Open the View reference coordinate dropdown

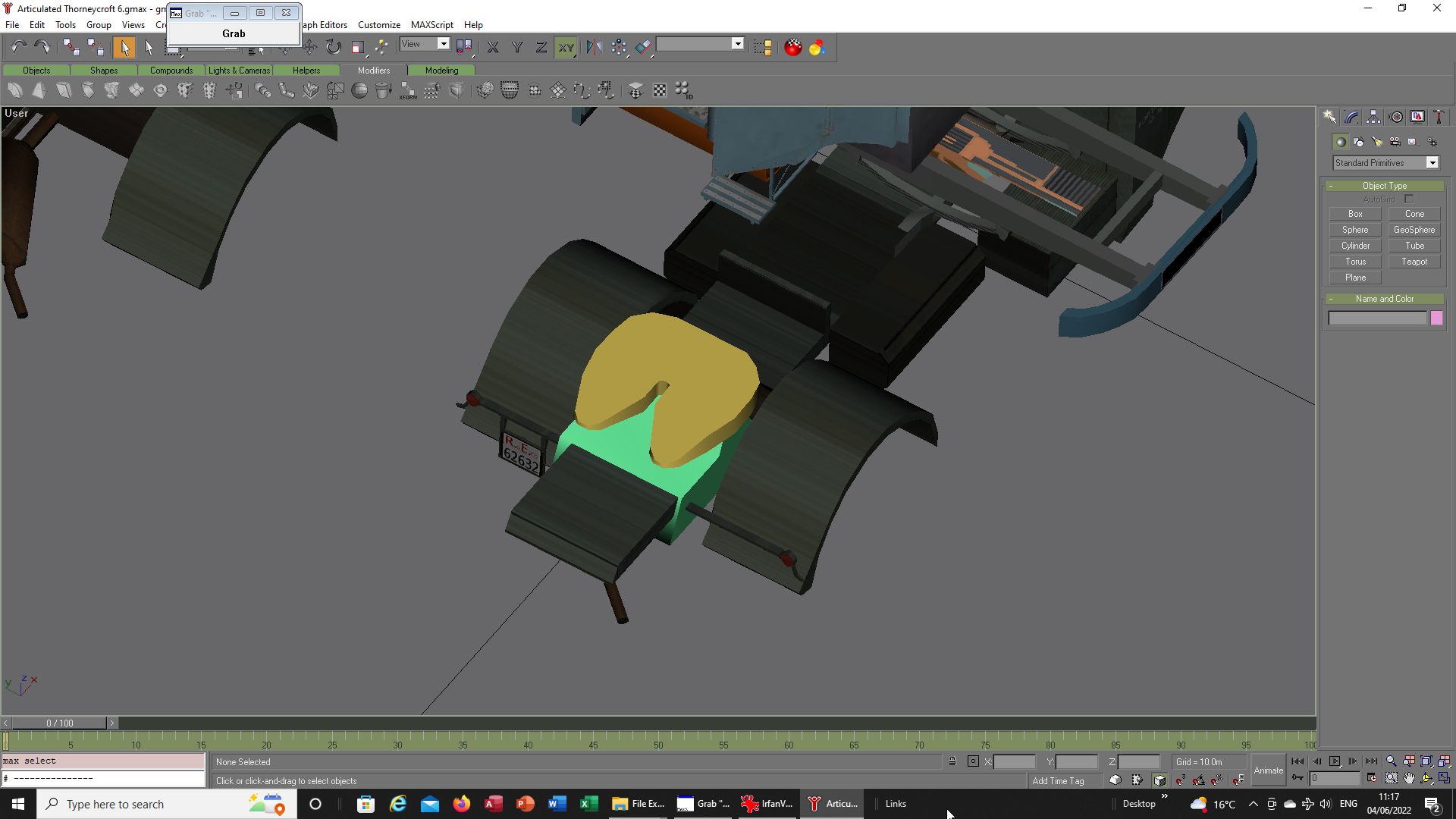click(444, 44)
